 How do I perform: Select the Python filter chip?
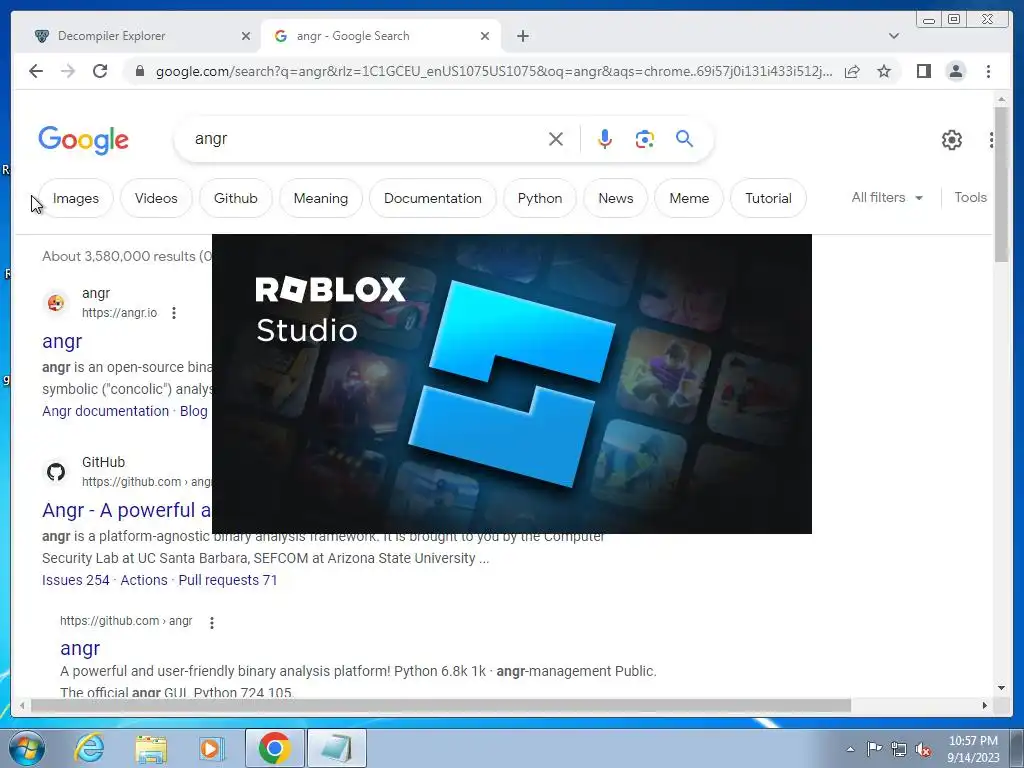click(x=540, y=198)
